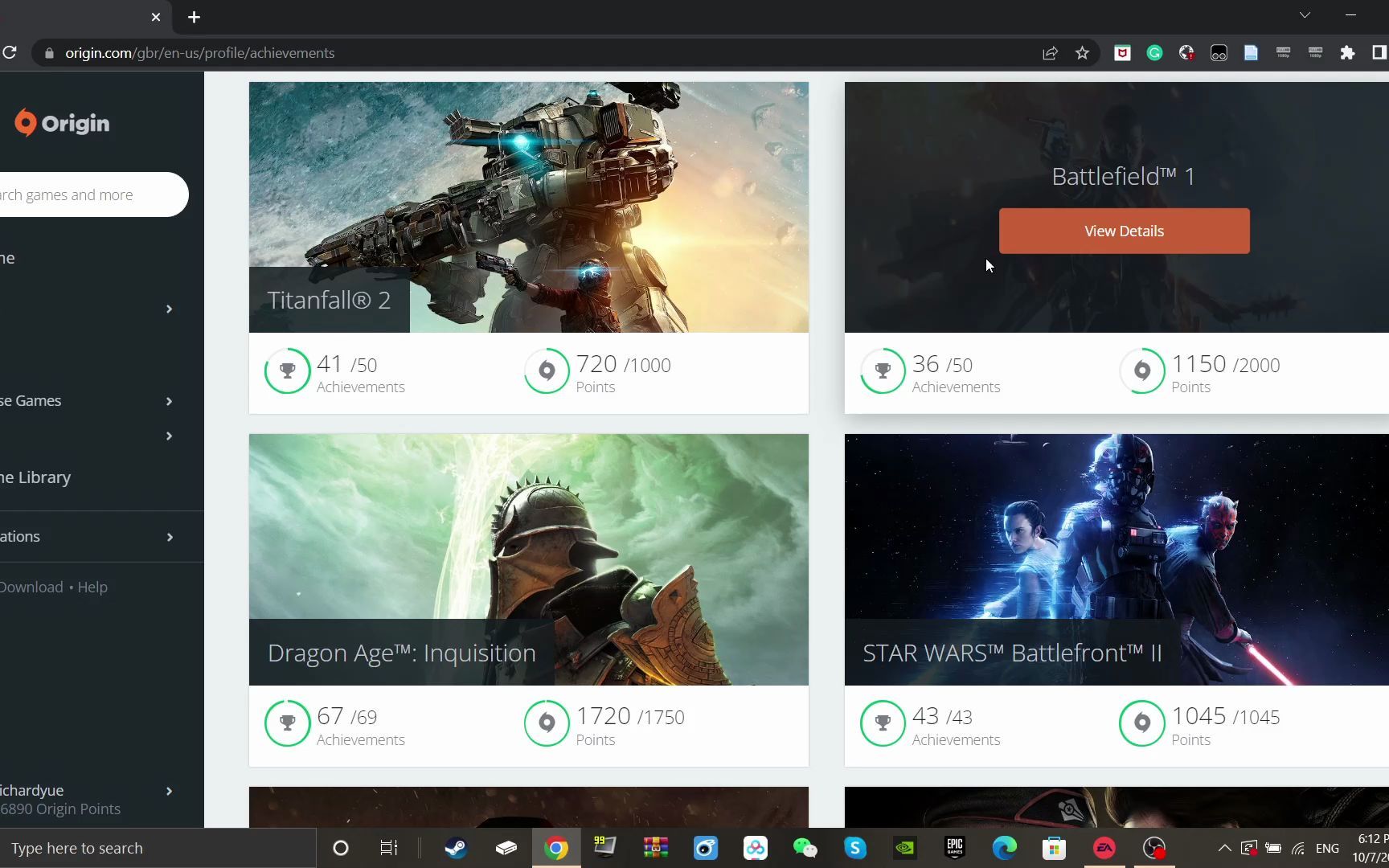The width and height of the screenshot is (1389, 868).
Task: Open the browser tab search dropdown arrow
Action: click(x=1305, y=15)
